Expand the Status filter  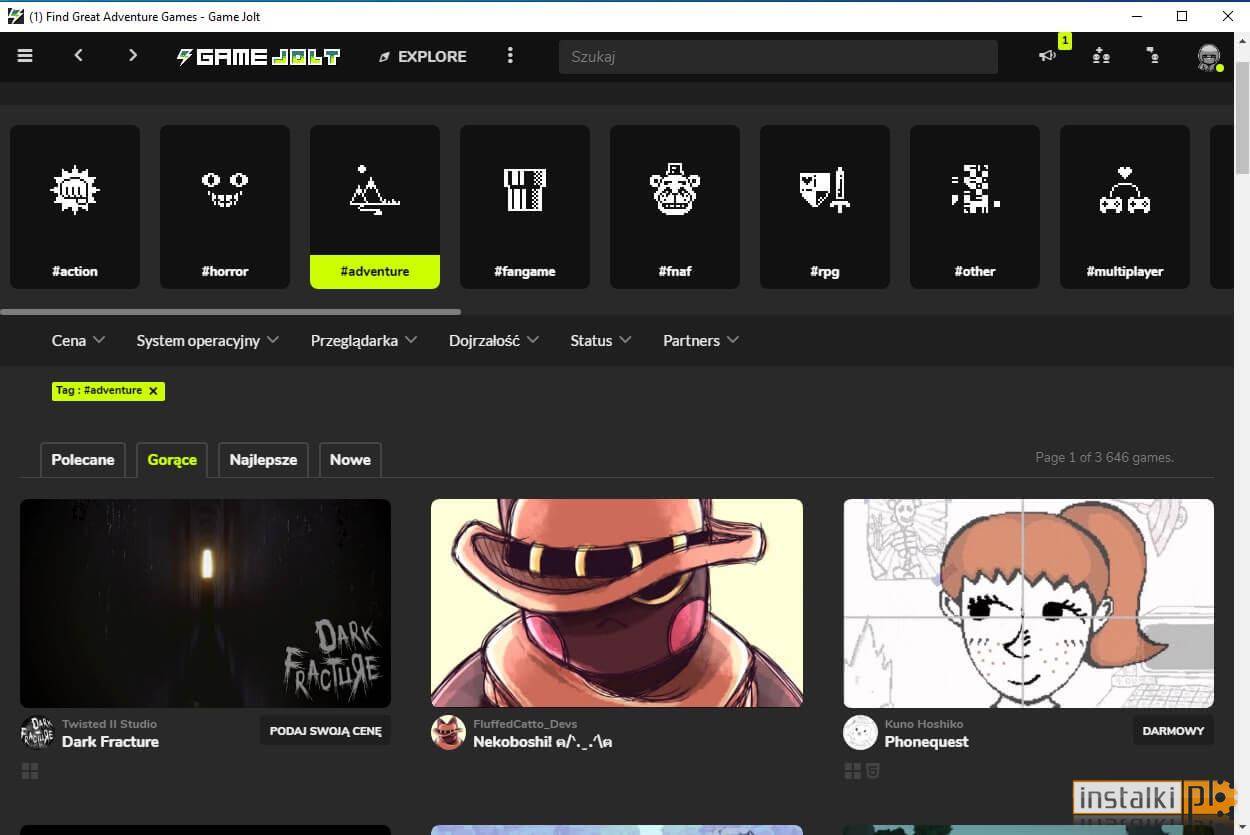point(601,340)
